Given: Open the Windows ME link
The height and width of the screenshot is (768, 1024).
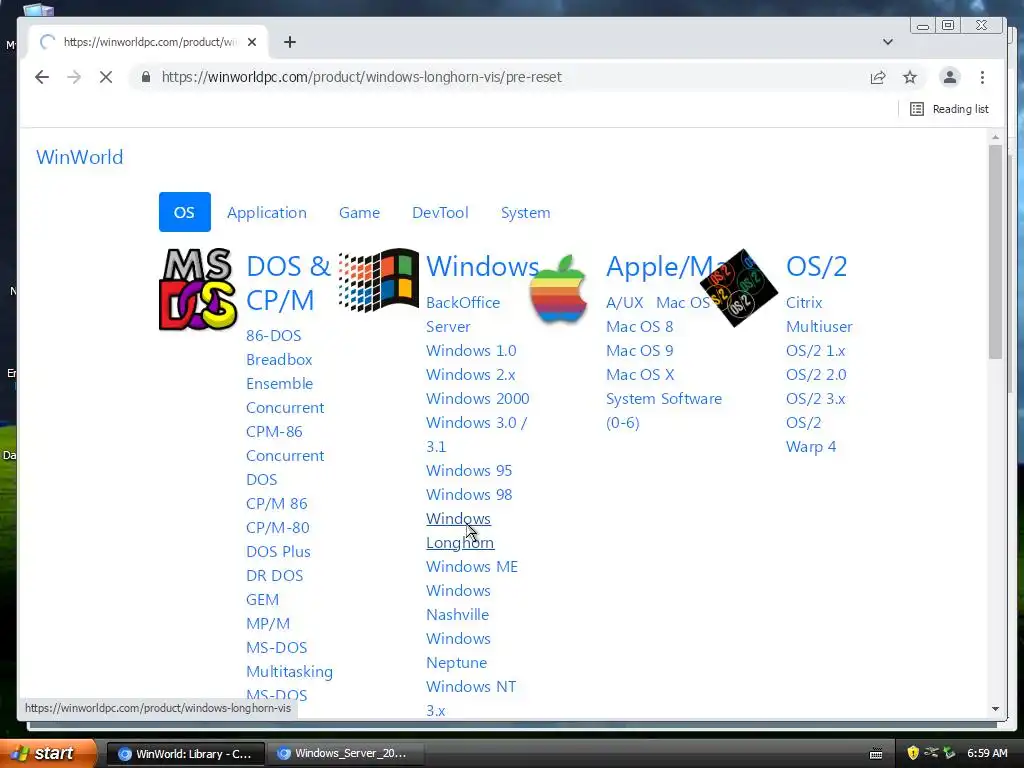Looking at the screenshot, I should (472, 567).
